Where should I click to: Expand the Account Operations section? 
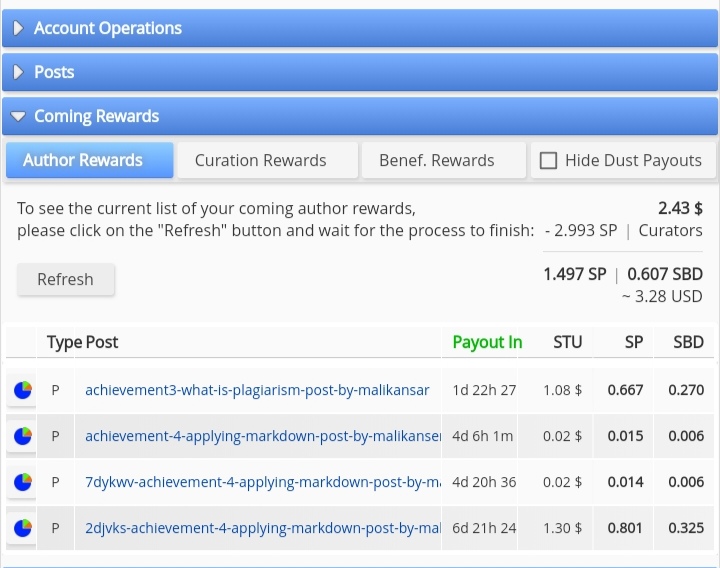tap(360, 28)
